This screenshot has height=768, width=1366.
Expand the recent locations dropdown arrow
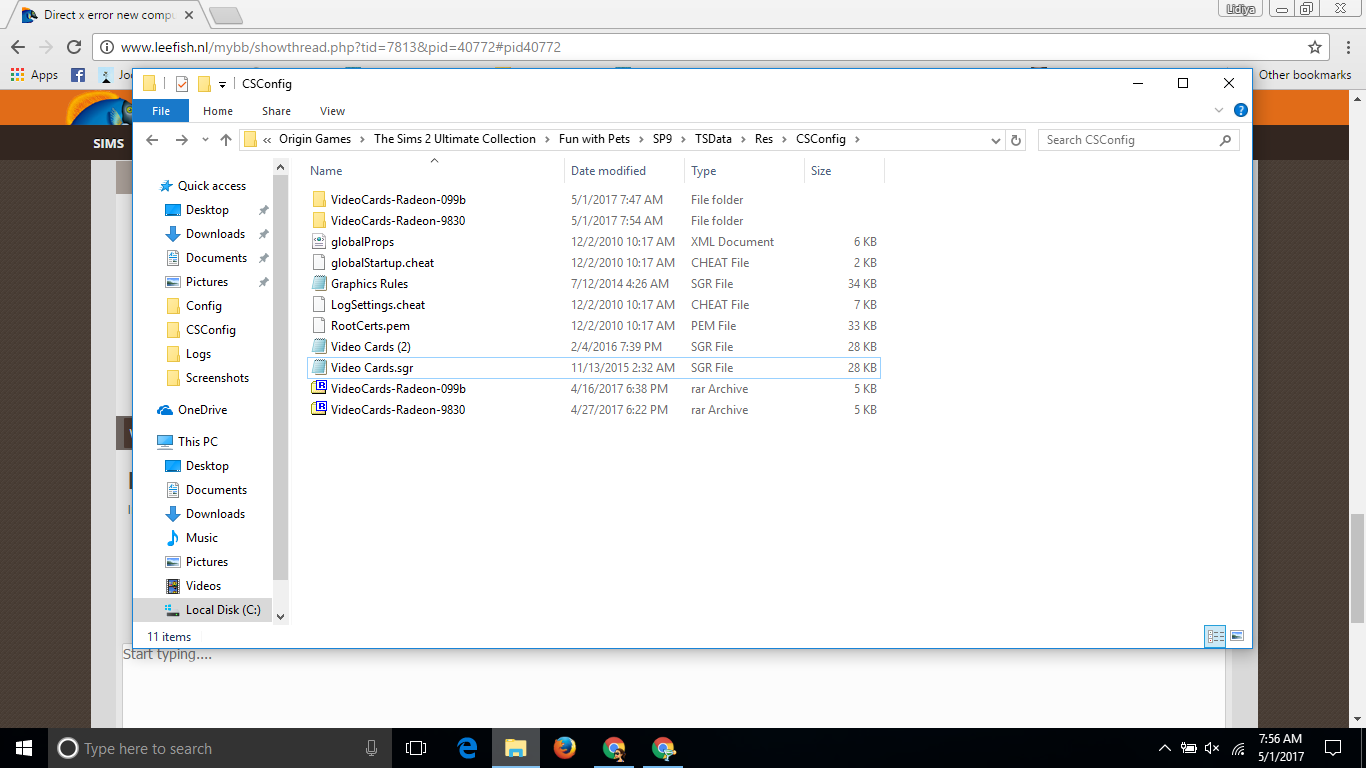205,140
